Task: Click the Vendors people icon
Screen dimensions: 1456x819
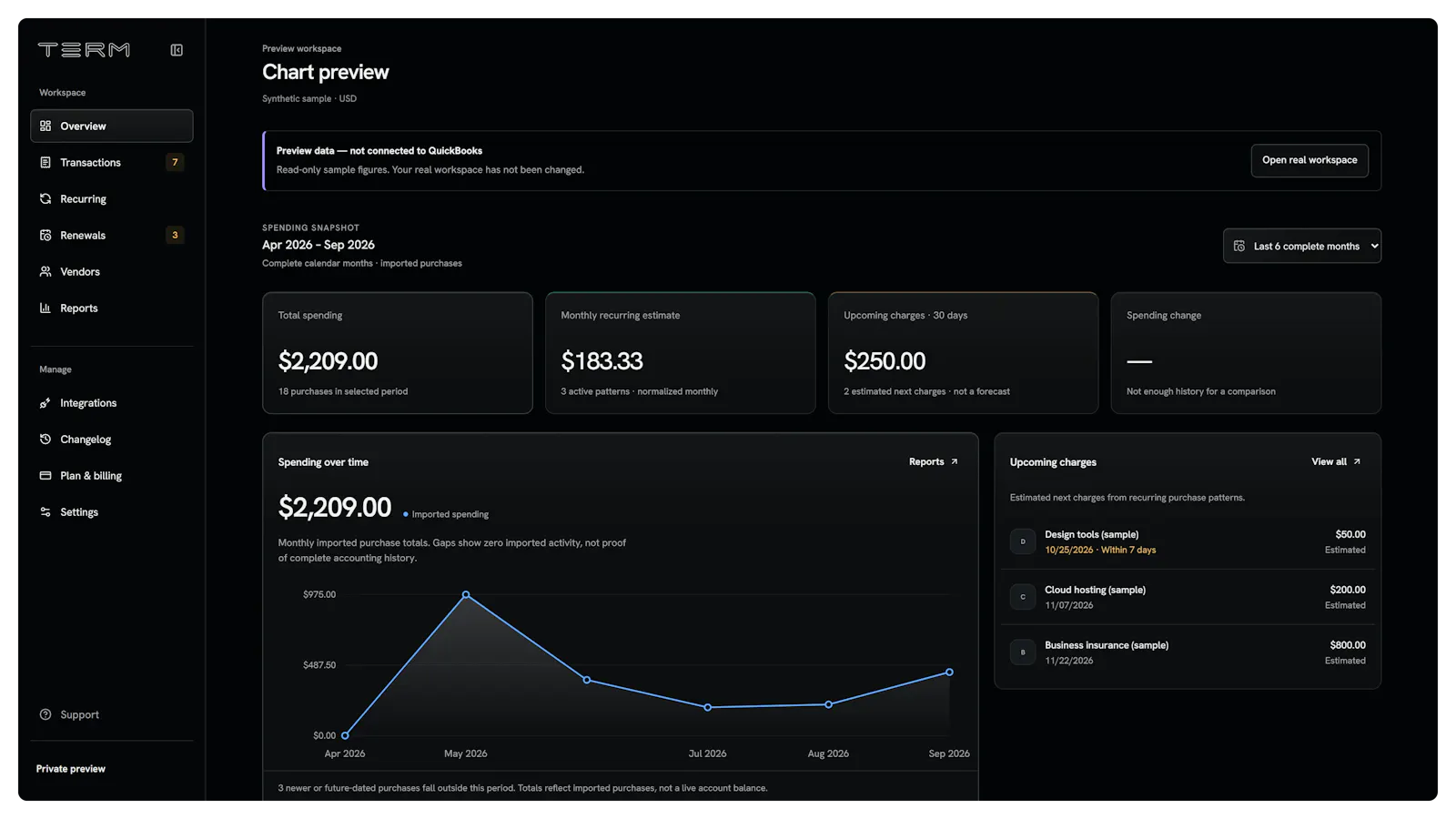Action: pyautogui.click(x=45, y=271)
